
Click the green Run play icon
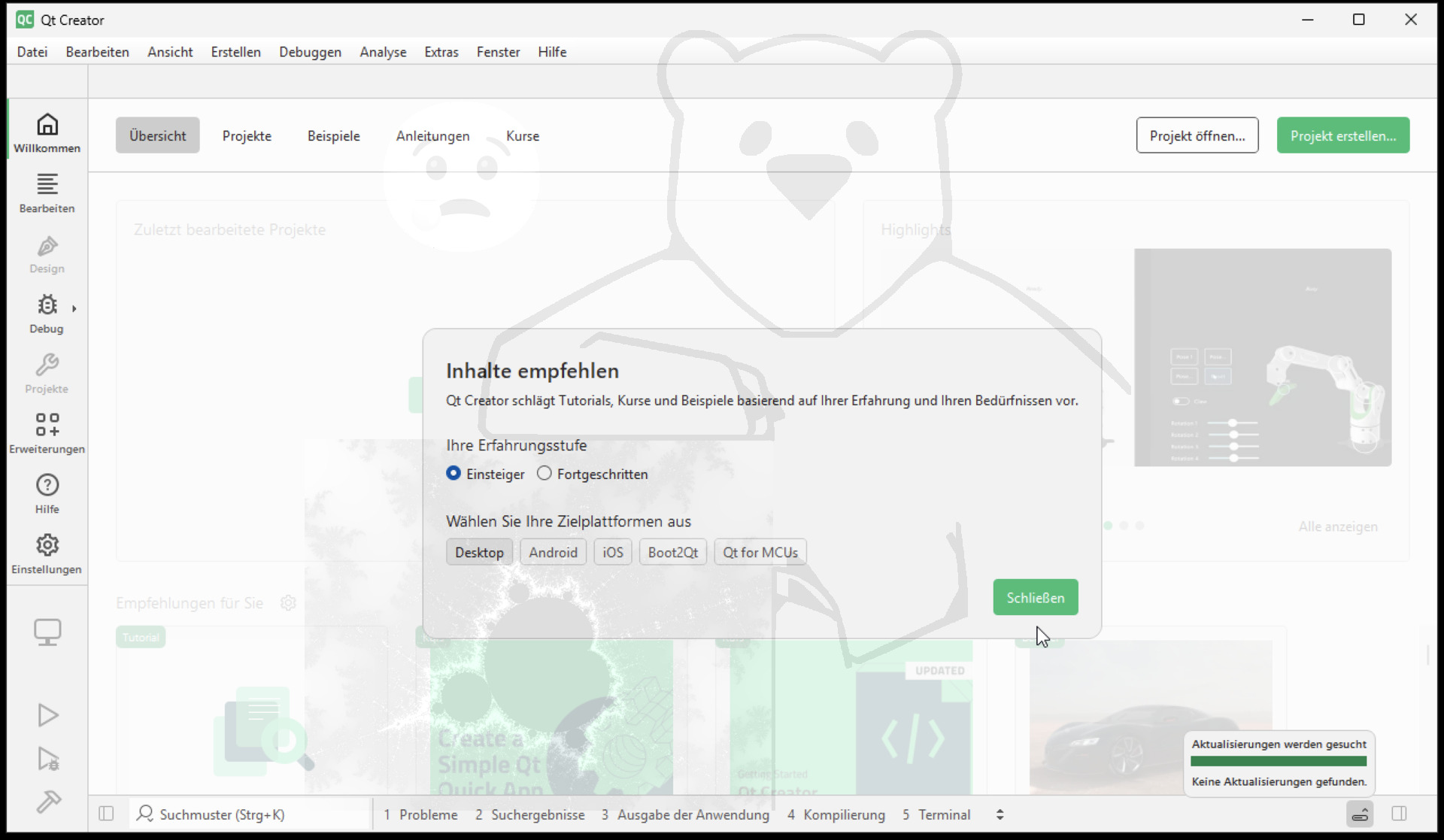[x=47, y=714]
